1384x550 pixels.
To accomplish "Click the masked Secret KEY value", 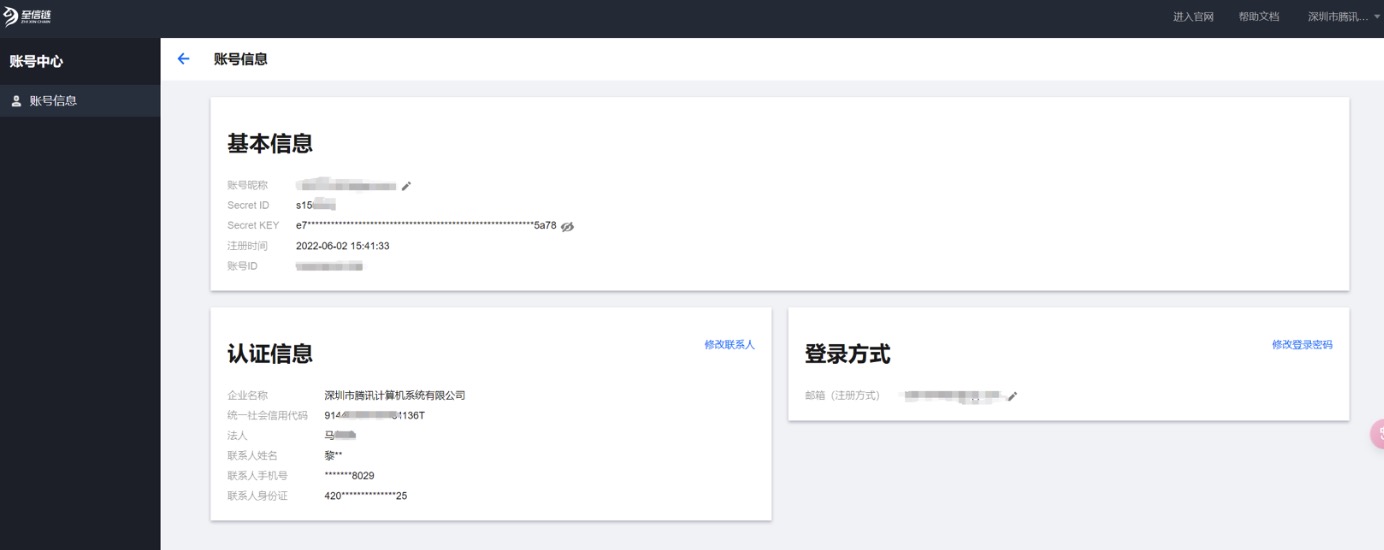I will 426,226.
